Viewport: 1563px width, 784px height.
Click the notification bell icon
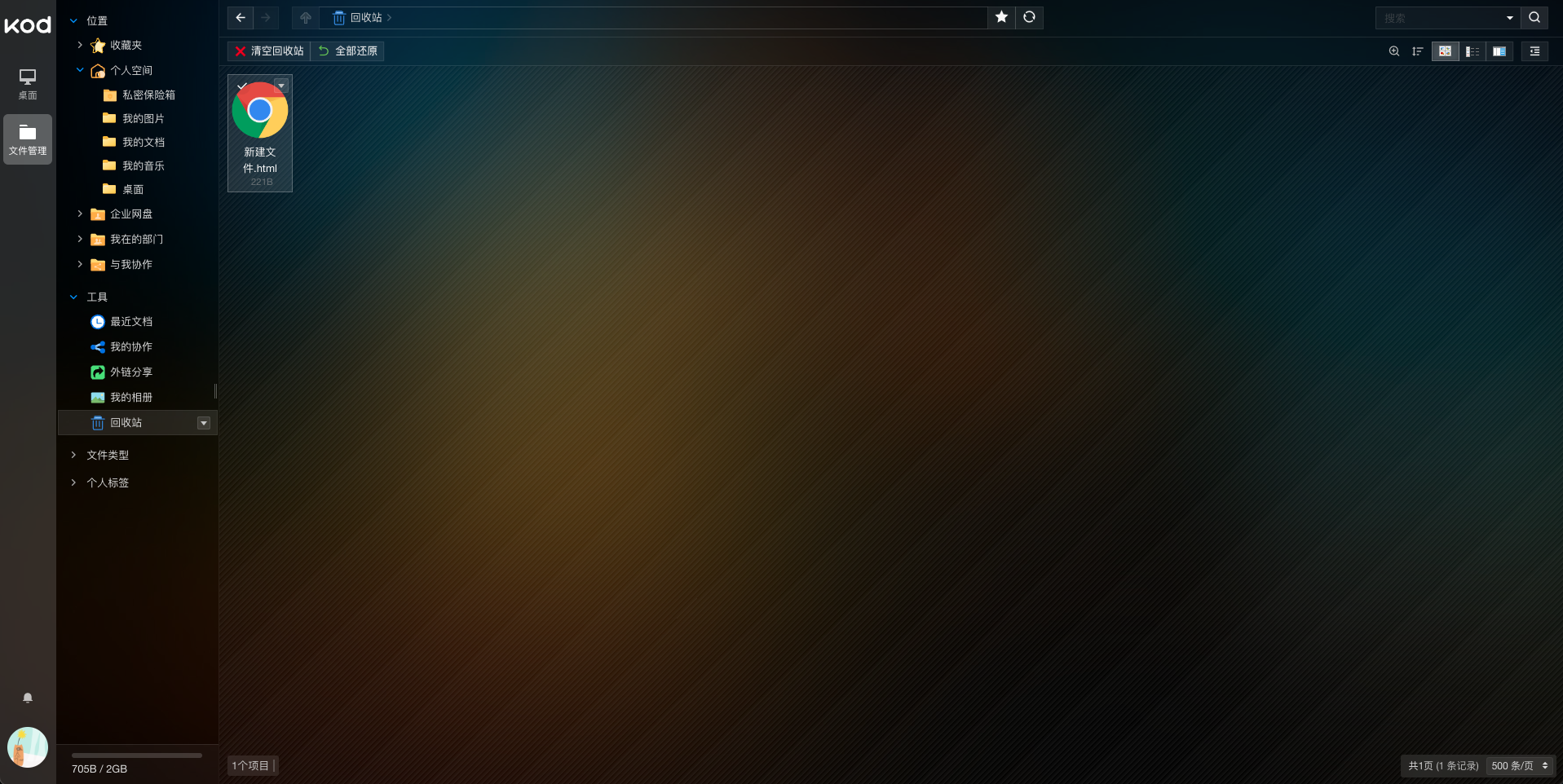(x=28, y=698)
